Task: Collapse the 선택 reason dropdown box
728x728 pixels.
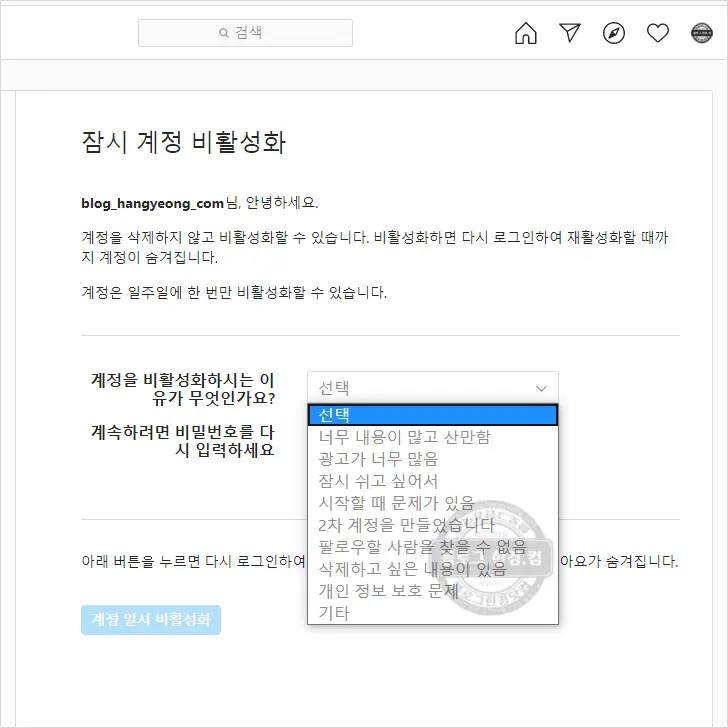Action: pos(432,387)
